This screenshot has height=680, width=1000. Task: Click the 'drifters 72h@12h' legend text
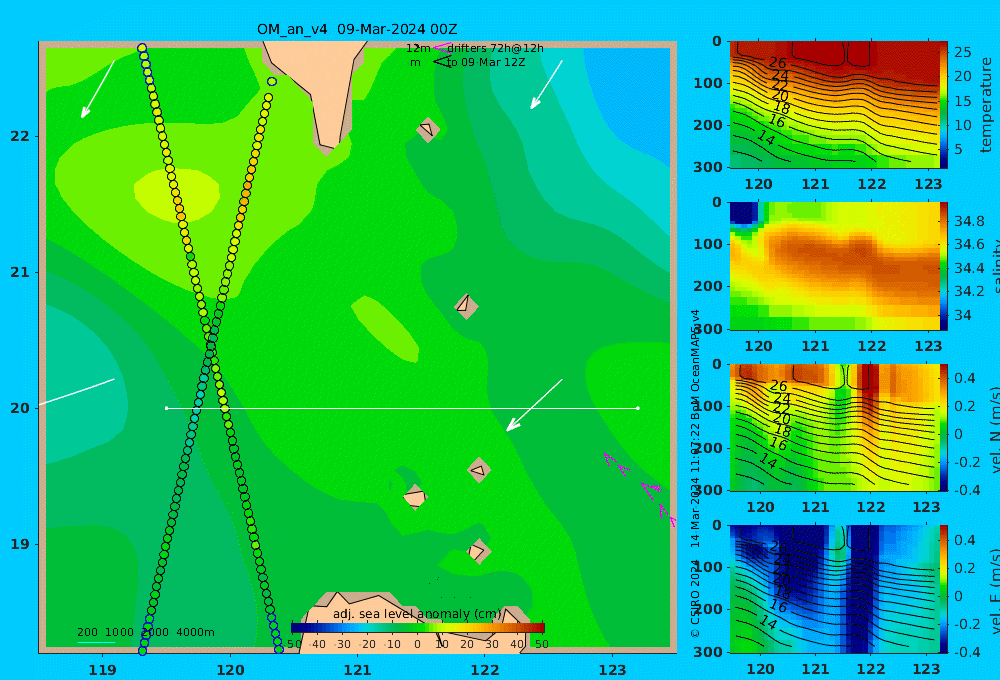pos(496,48)
